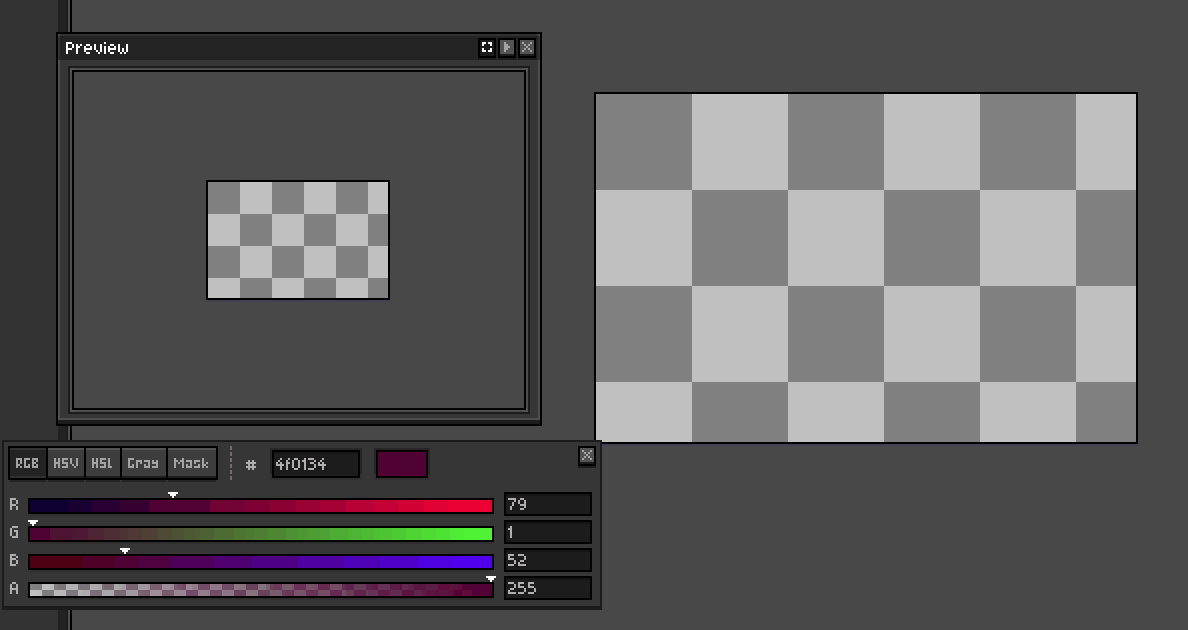Click the small sprite thumbnail in Preview

point(298,240)
